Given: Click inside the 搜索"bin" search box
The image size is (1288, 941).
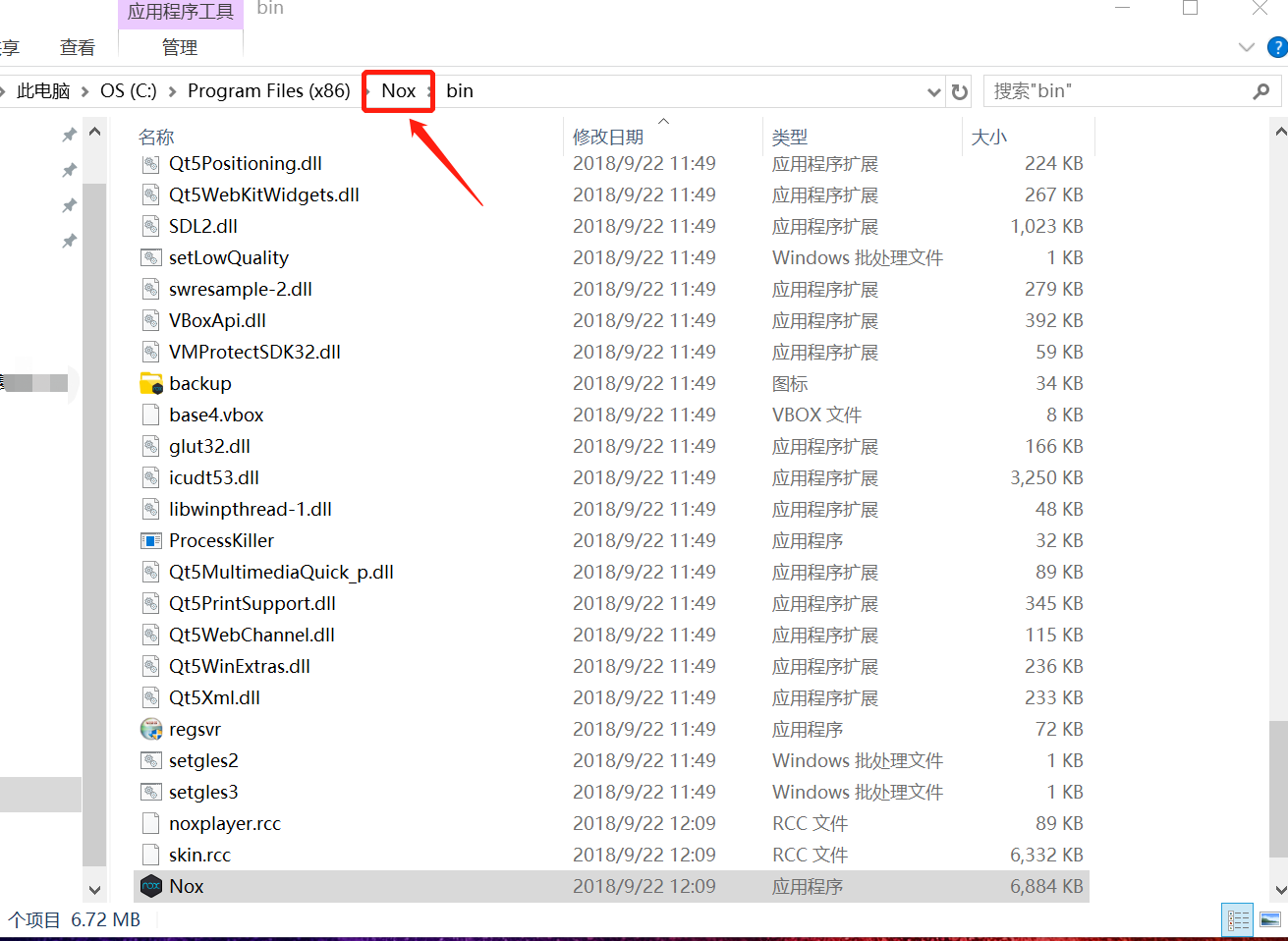Looking at the screenshot, I should (x=1081, y=90).
